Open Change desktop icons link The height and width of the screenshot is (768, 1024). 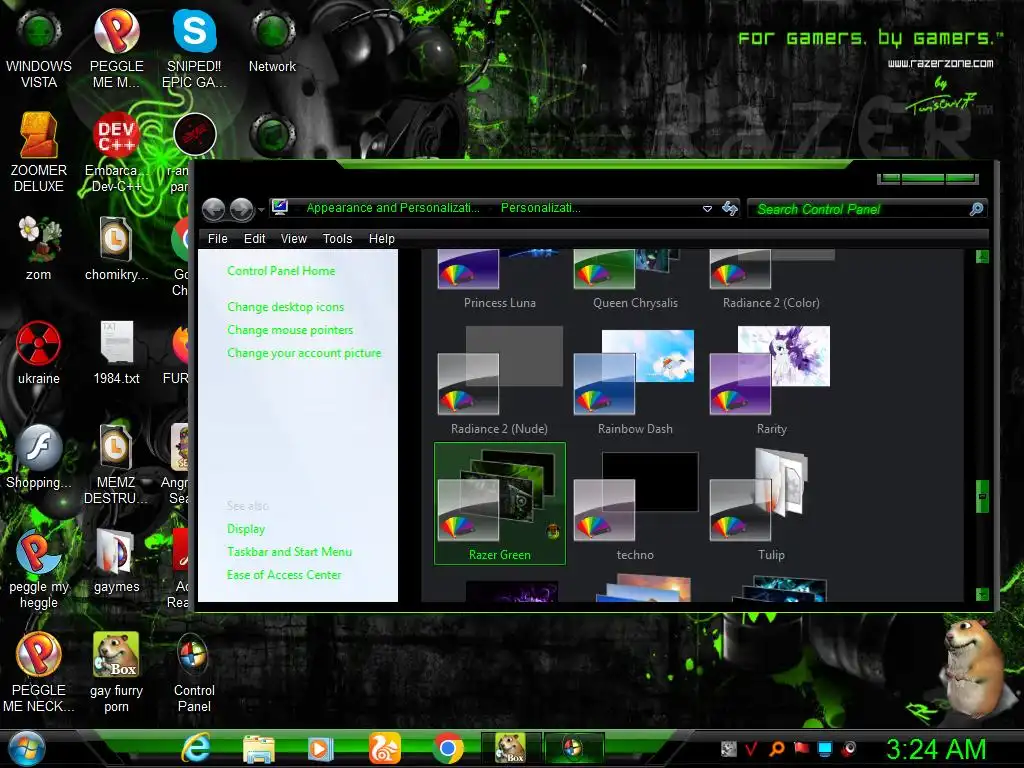(285, 307)
